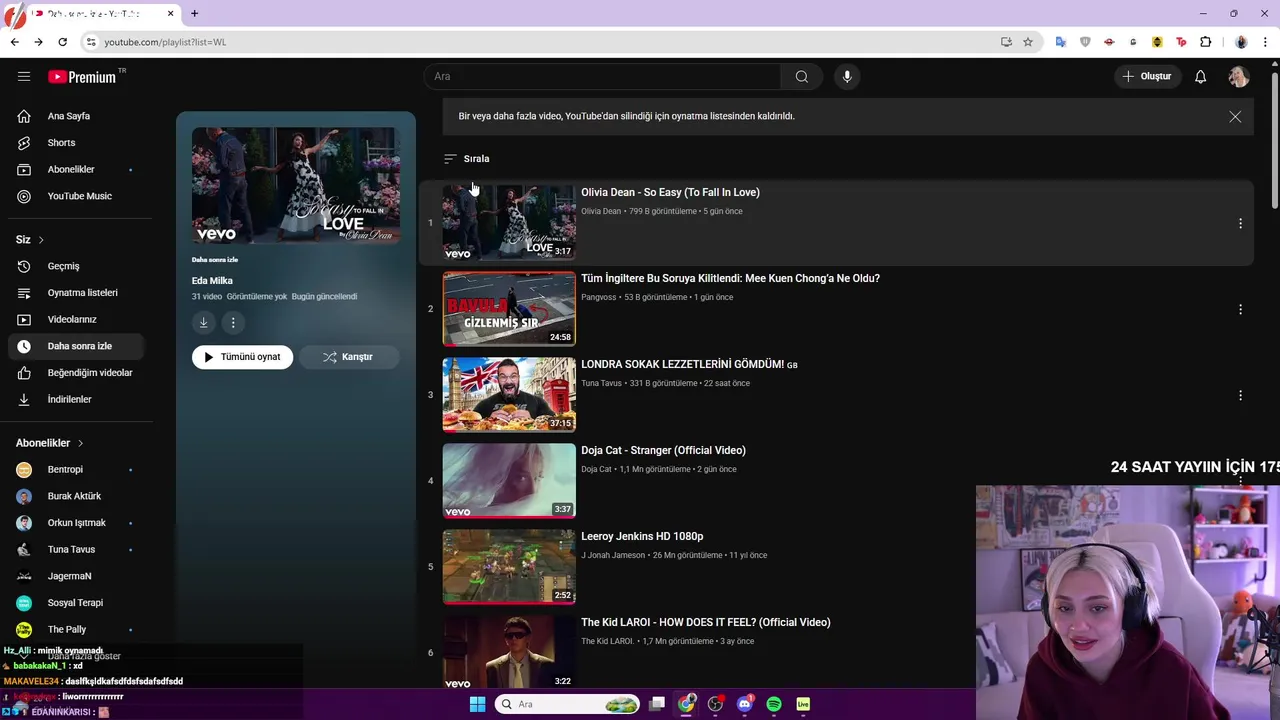
Task: Open YouTube Music in sidebar
Action: (75, 196)
